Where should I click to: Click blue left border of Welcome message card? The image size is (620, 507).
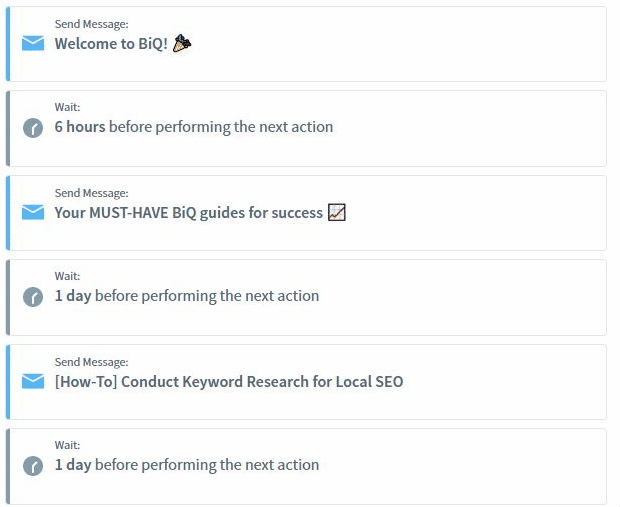pos(8,44)
